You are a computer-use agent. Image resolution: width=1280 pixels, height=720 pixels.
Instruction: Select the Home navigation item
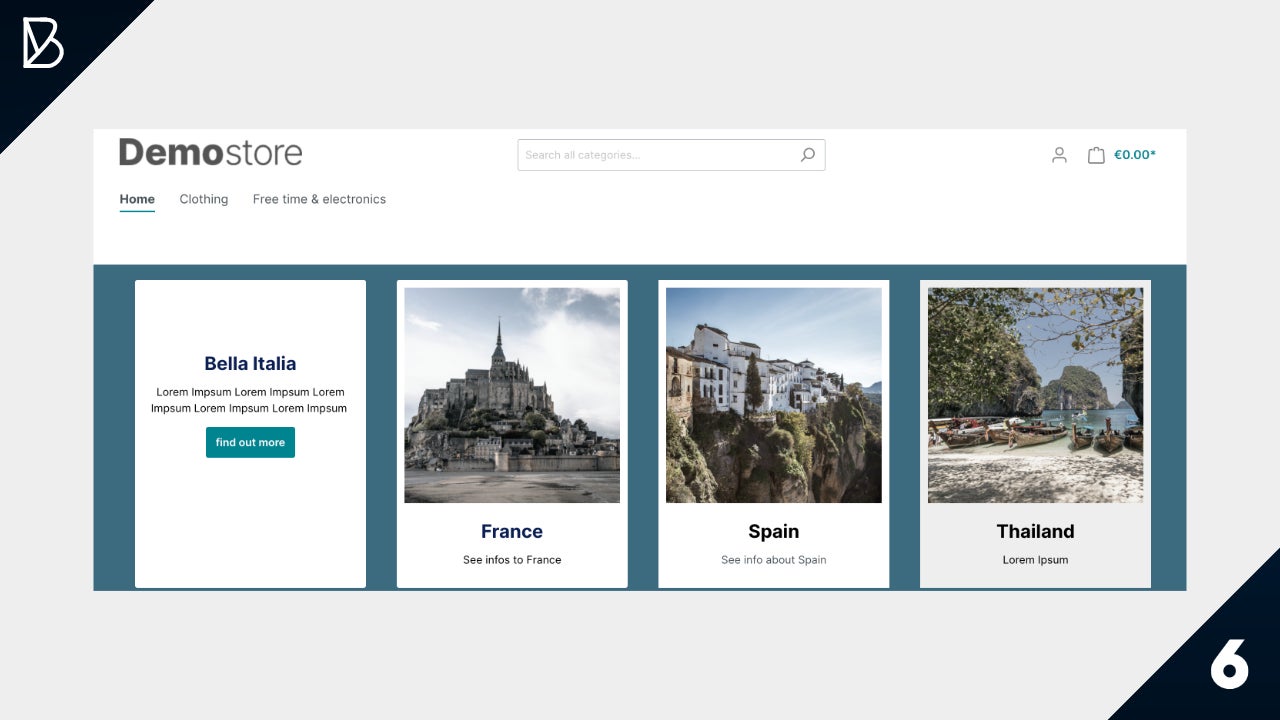pos(137,199)
